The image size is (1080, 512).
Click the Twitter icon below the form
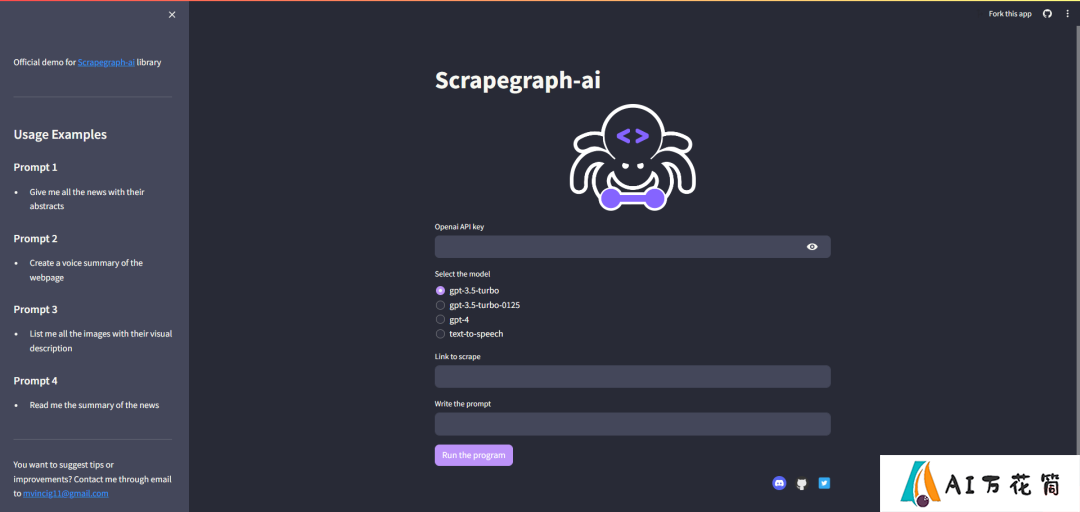[824, 483]
